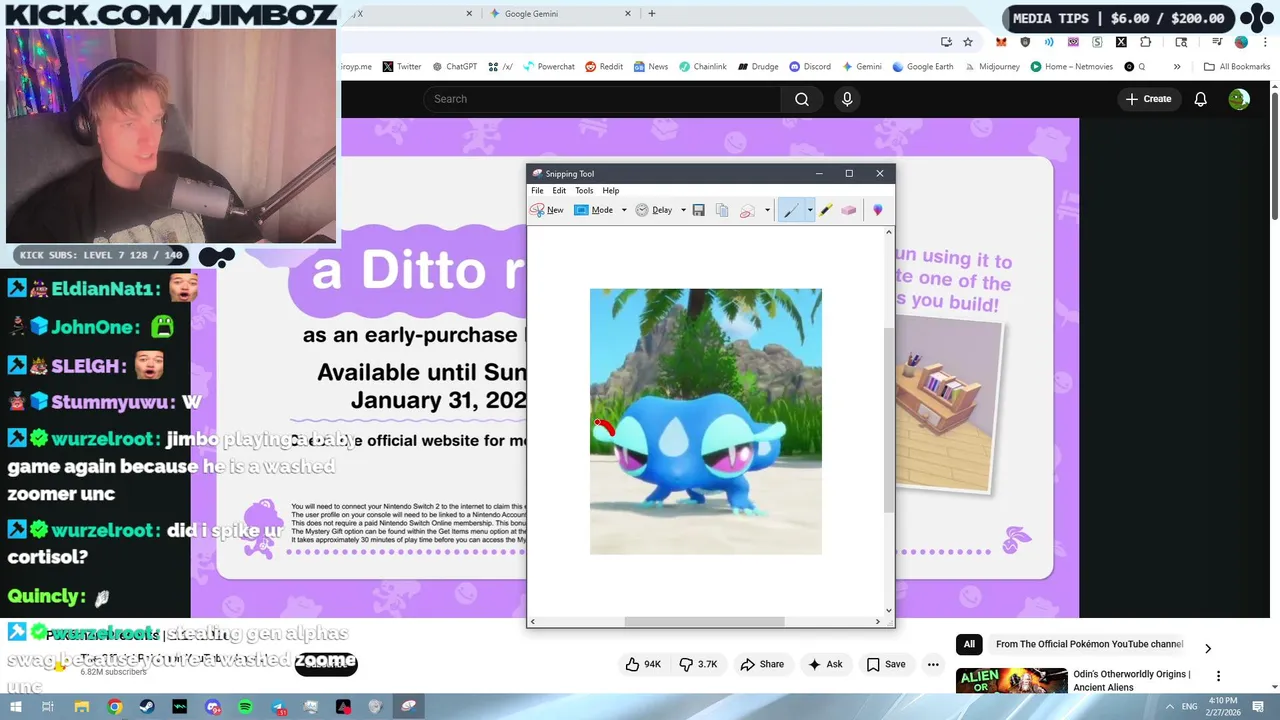
Task: Open the Edit menu in Snipping Tool
Action: click(559, 190)
